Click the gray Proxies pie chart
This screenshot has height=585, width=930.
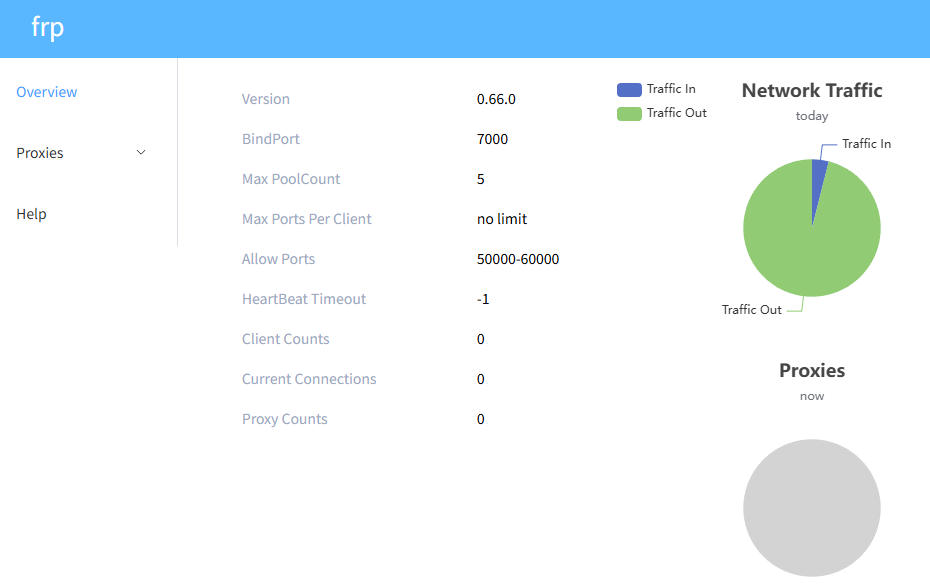tap(812, 508)
